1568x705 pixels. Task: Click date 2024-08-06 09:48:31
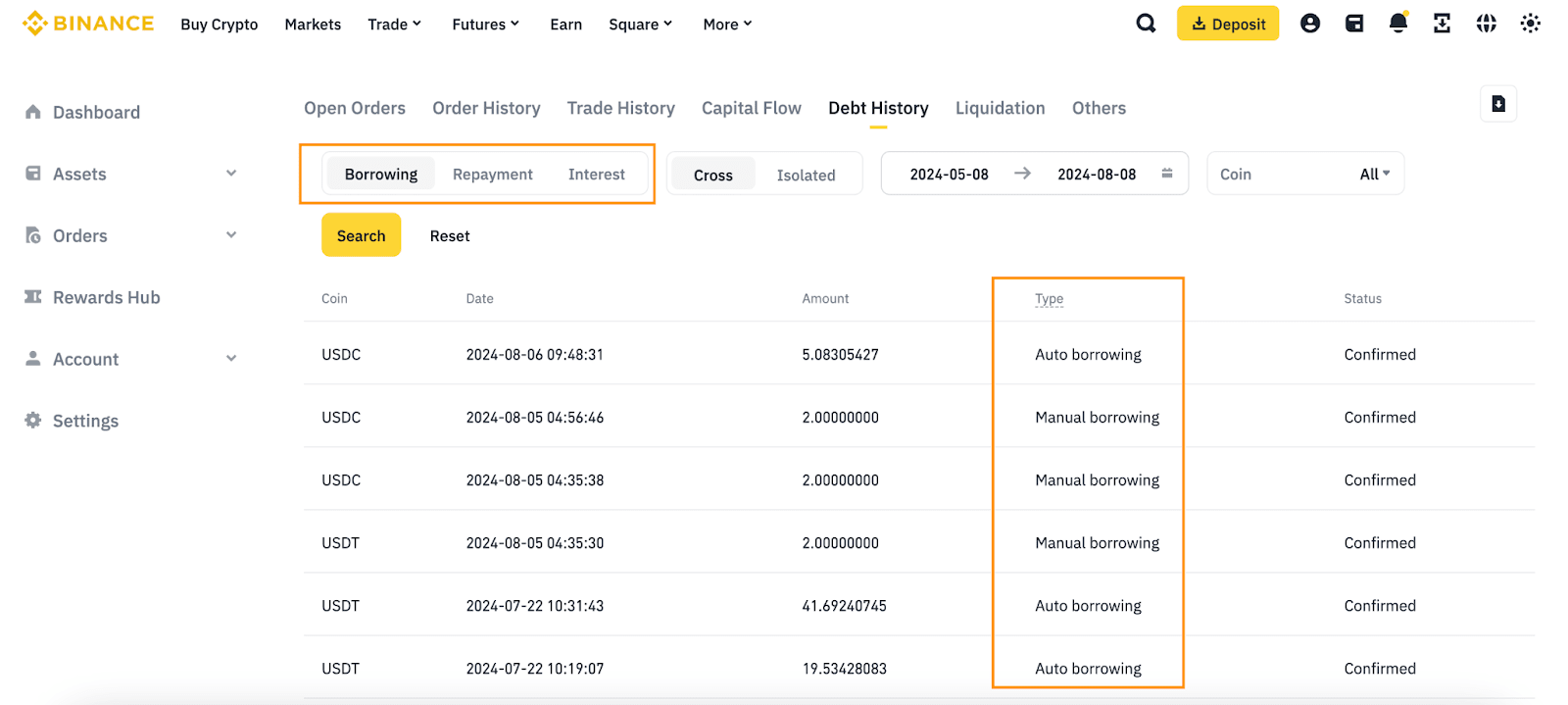click(534, 355)
